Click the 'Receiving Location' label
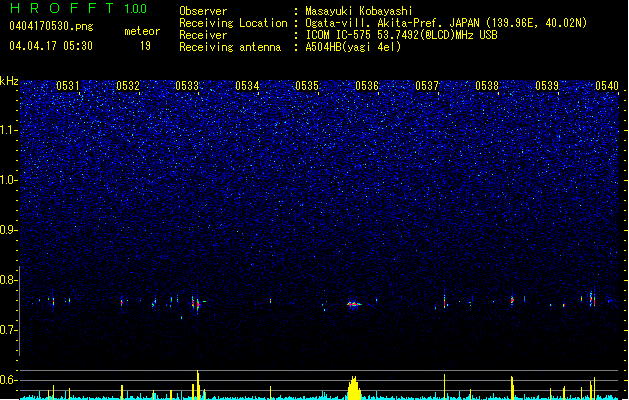The width and height of the screenshot is (629, 400). pos(233,23)
